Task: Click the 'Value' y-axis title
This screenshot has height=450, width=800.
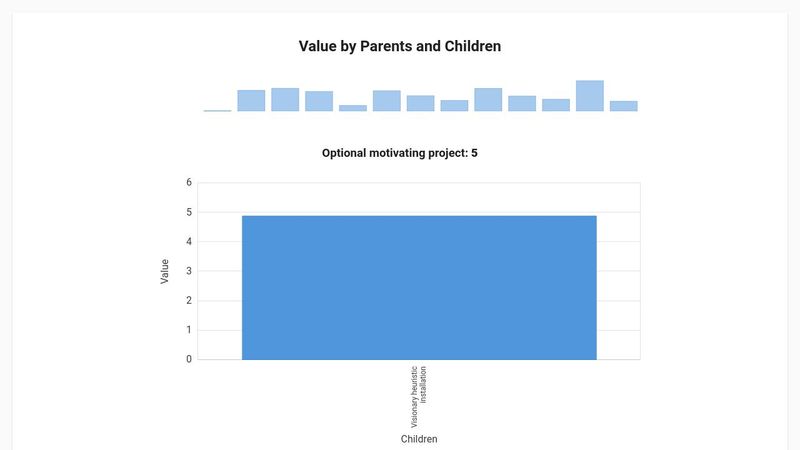Action: [x=165, y=271]
